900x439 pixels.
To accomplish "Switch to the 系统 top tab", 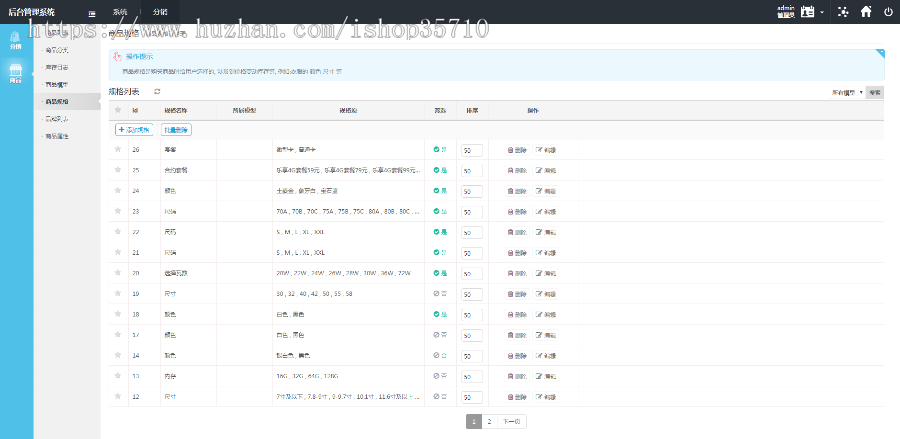I will (x=120, y=12).
